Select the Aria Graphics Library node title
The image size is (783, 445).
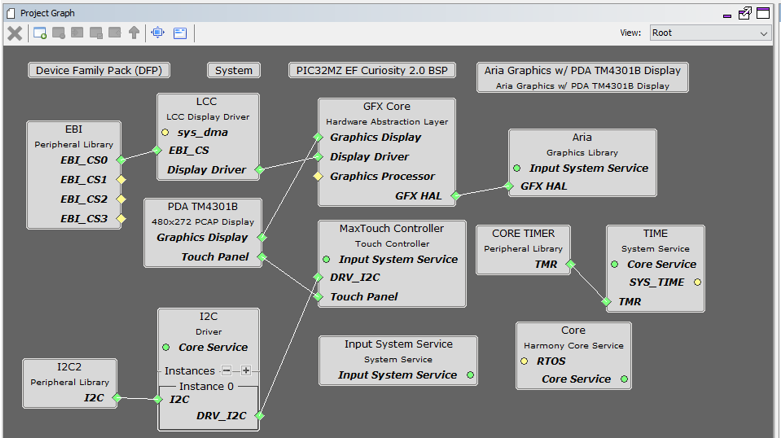tap(582, 137)
